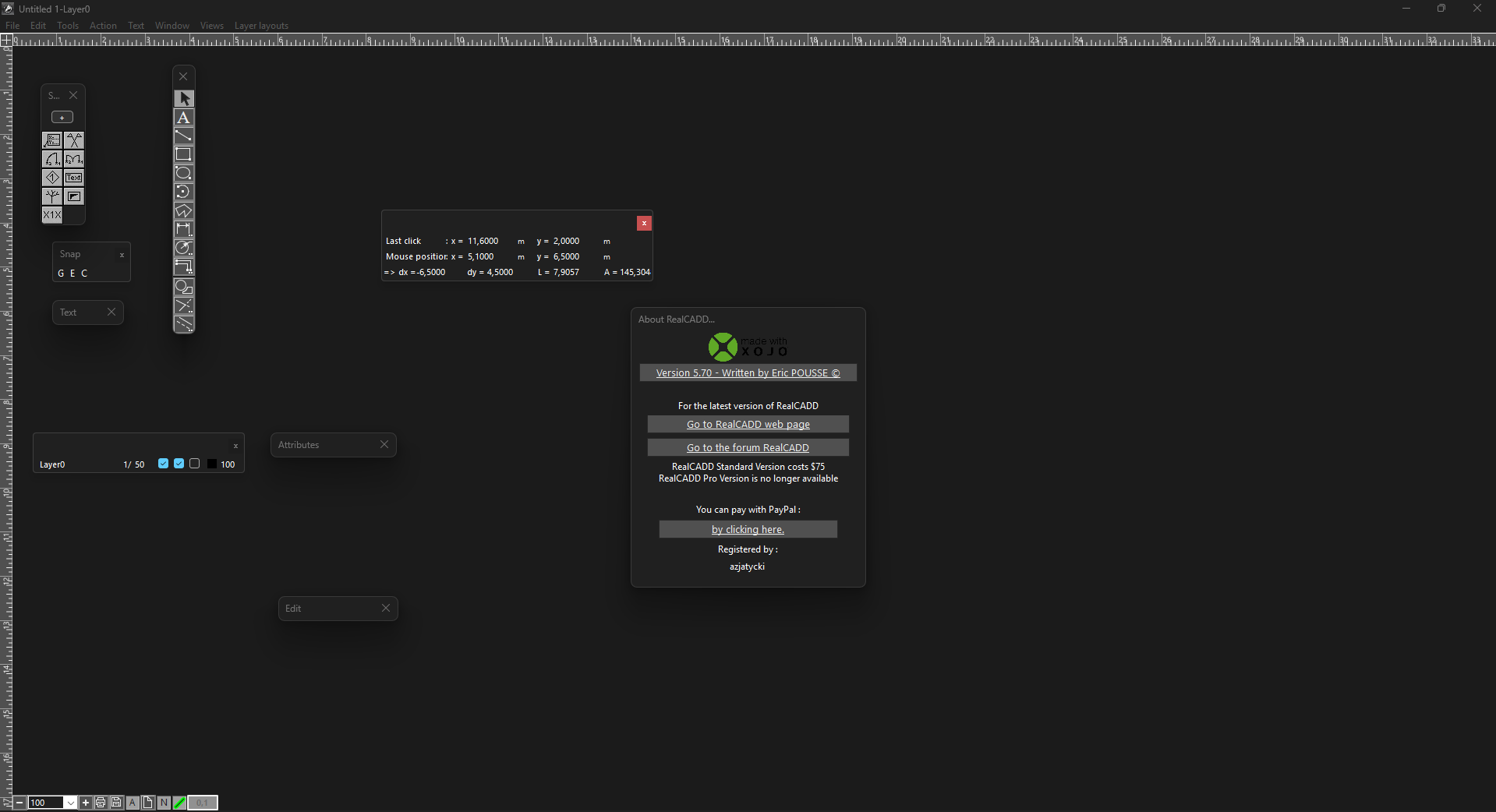Viewport: 1496px width, 812px height.
Task: Select the linear dimension tool
Action: point(183,229)
